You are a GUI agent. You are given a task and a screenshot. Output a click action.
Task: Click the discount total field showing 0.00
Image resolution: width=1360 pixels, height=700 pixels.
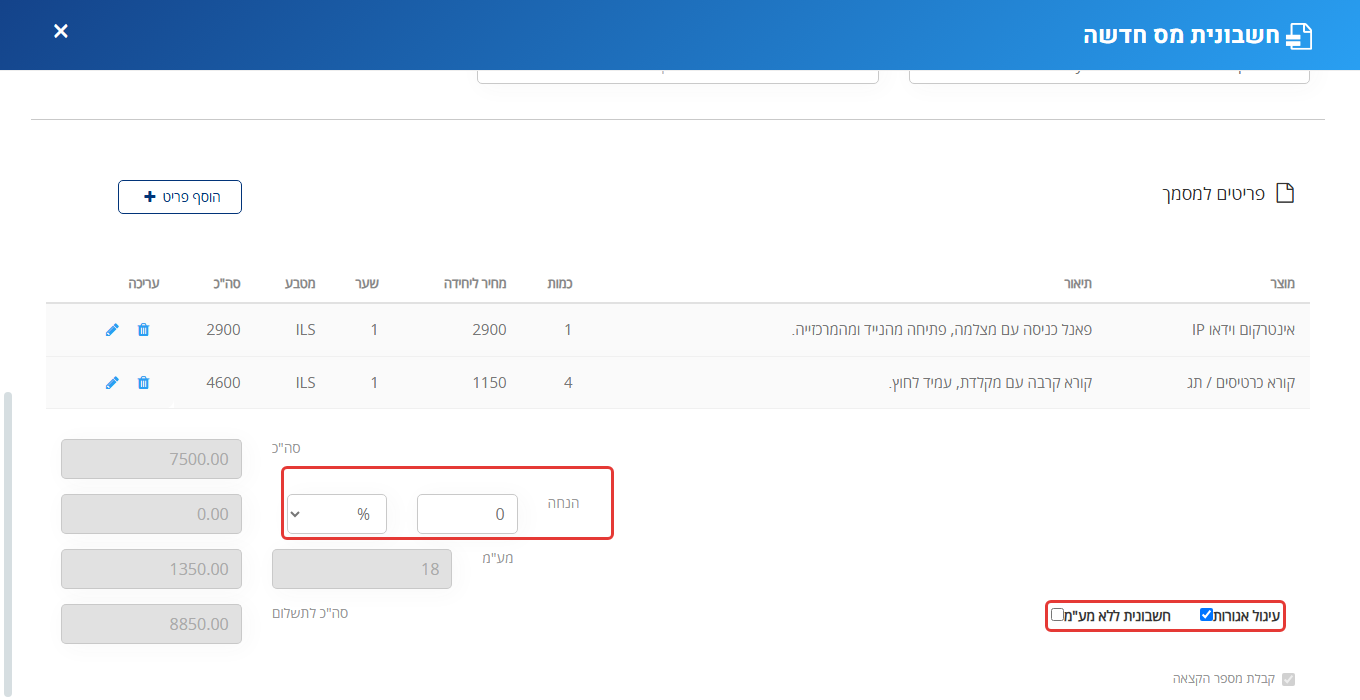[151, 514]
